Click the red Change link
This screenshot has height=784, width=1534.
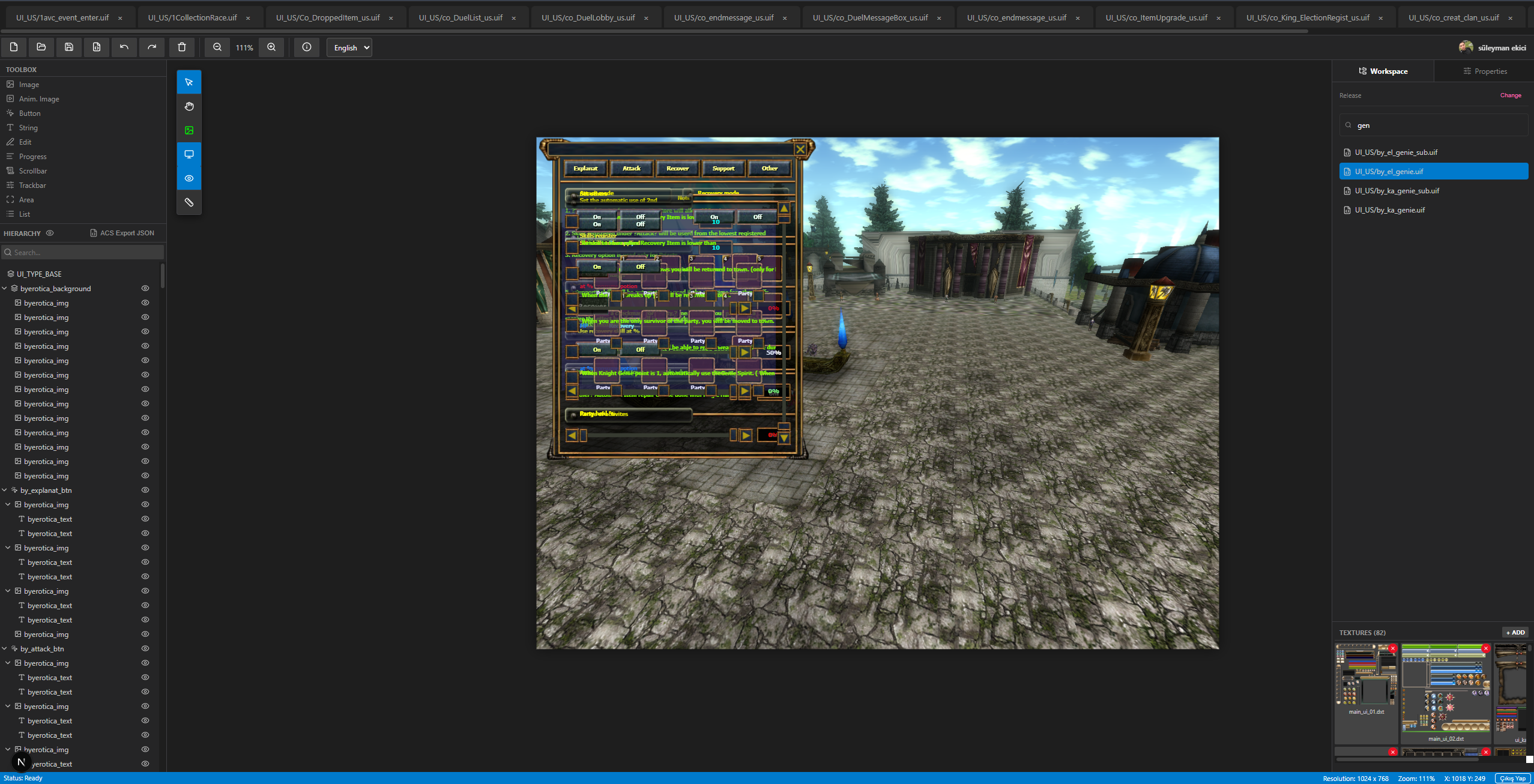[x=1511, y=95]
